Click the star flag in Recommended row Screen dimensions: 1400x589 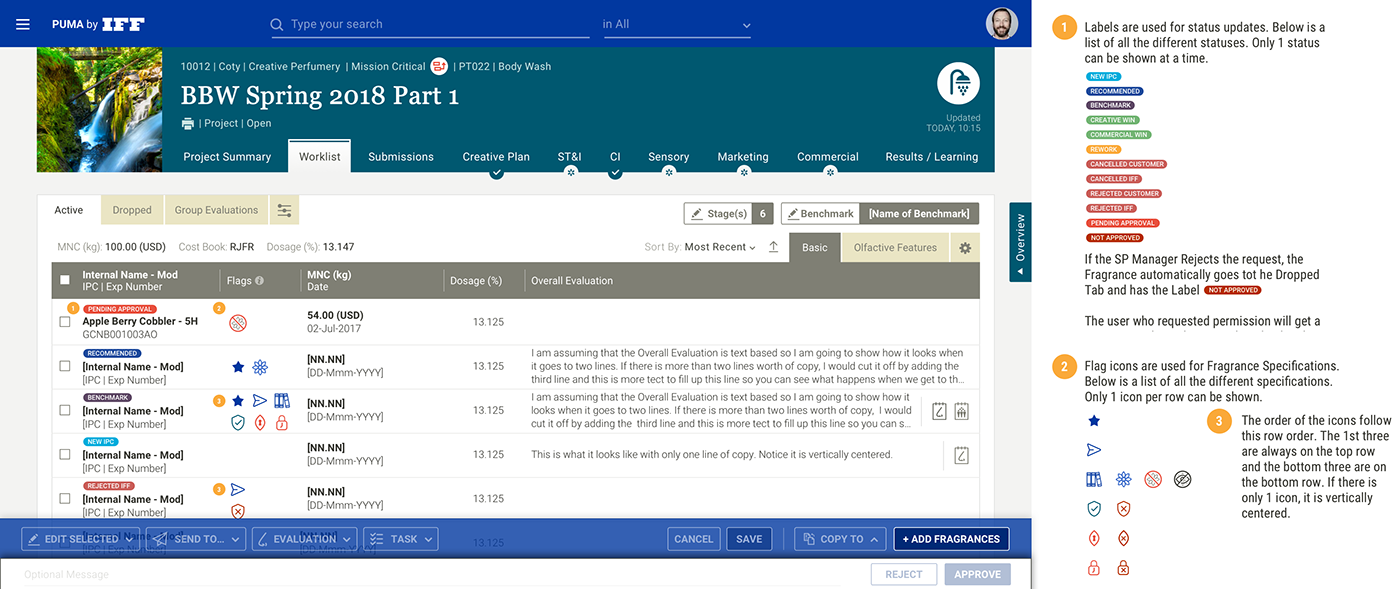point(238,367)
